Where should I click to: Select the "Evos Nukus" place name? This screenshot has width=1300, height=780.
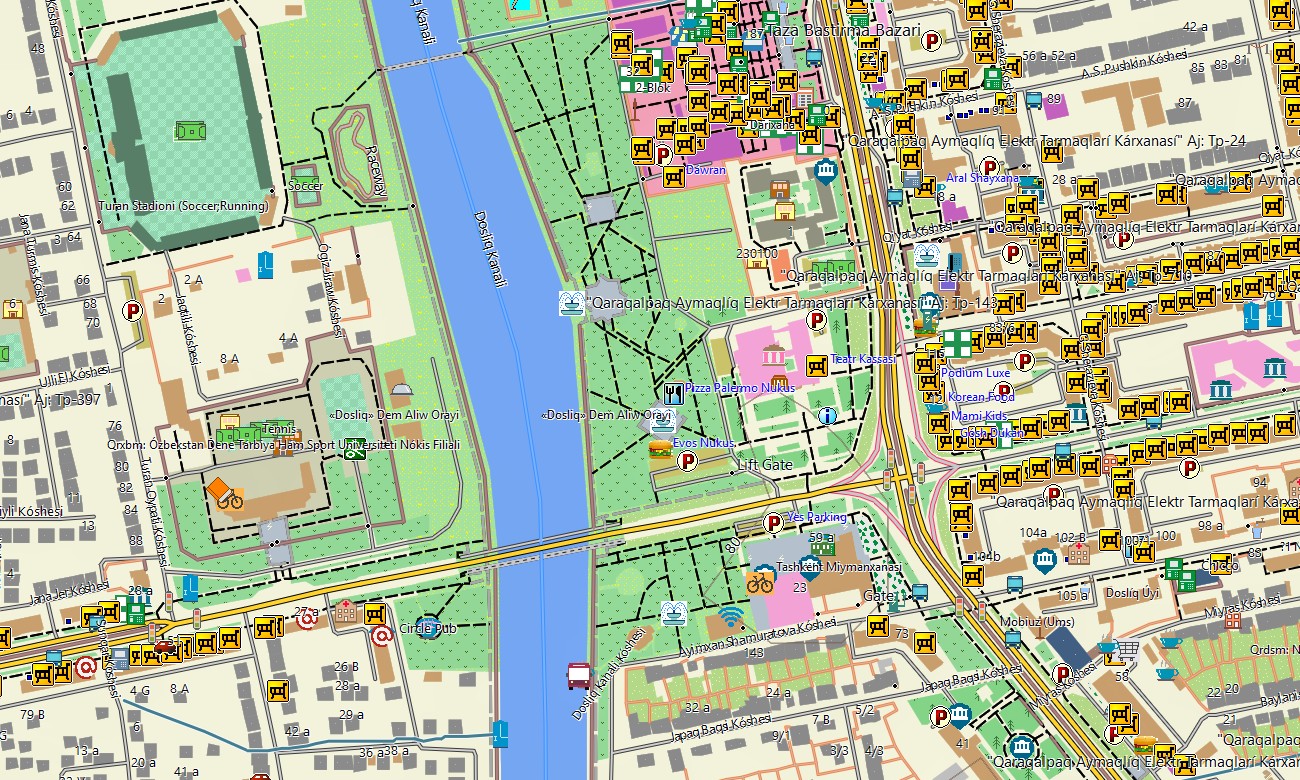[x=704, y=442]
